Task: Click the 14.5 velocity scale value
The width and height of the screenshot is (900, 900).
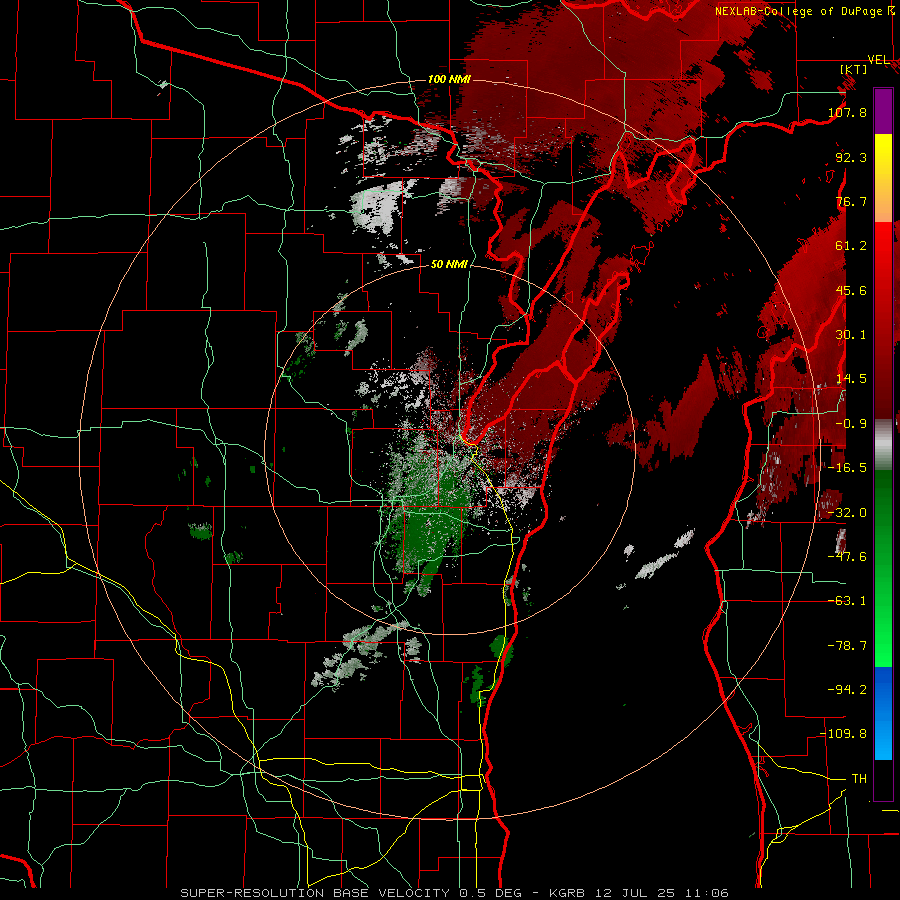Action: pyautogui.click(x=851, y=379)
